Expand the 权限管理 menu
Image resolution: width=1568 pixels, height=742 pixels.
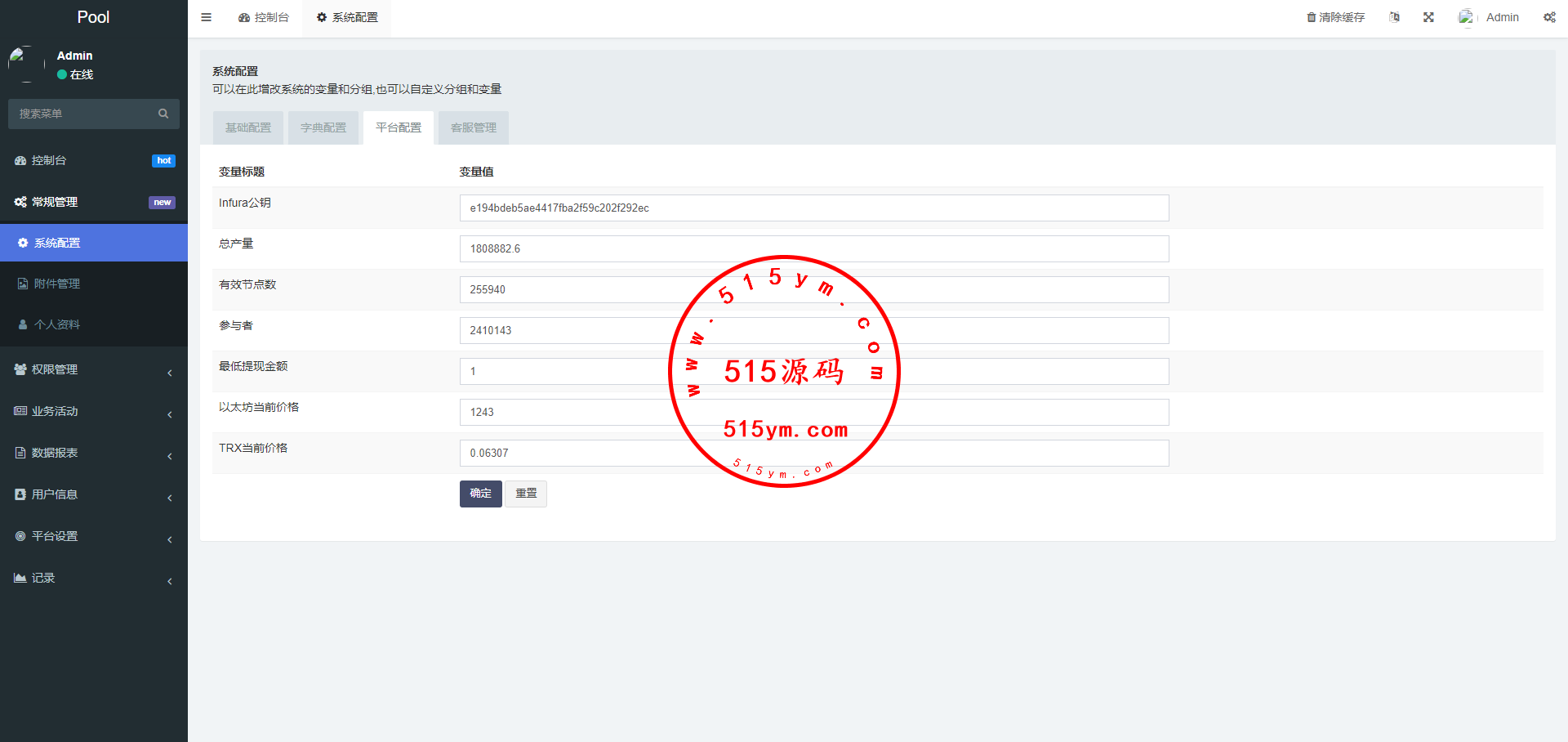tap(55, 369)
